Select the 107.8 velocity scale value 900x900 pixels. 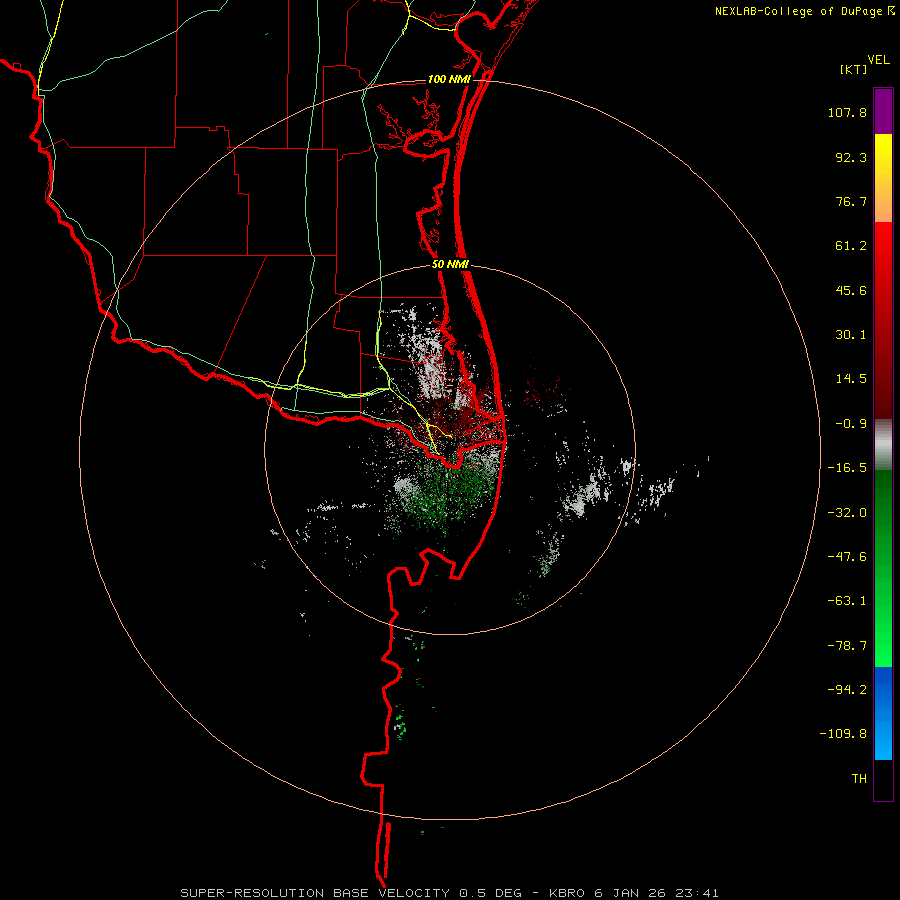point(847,112)
